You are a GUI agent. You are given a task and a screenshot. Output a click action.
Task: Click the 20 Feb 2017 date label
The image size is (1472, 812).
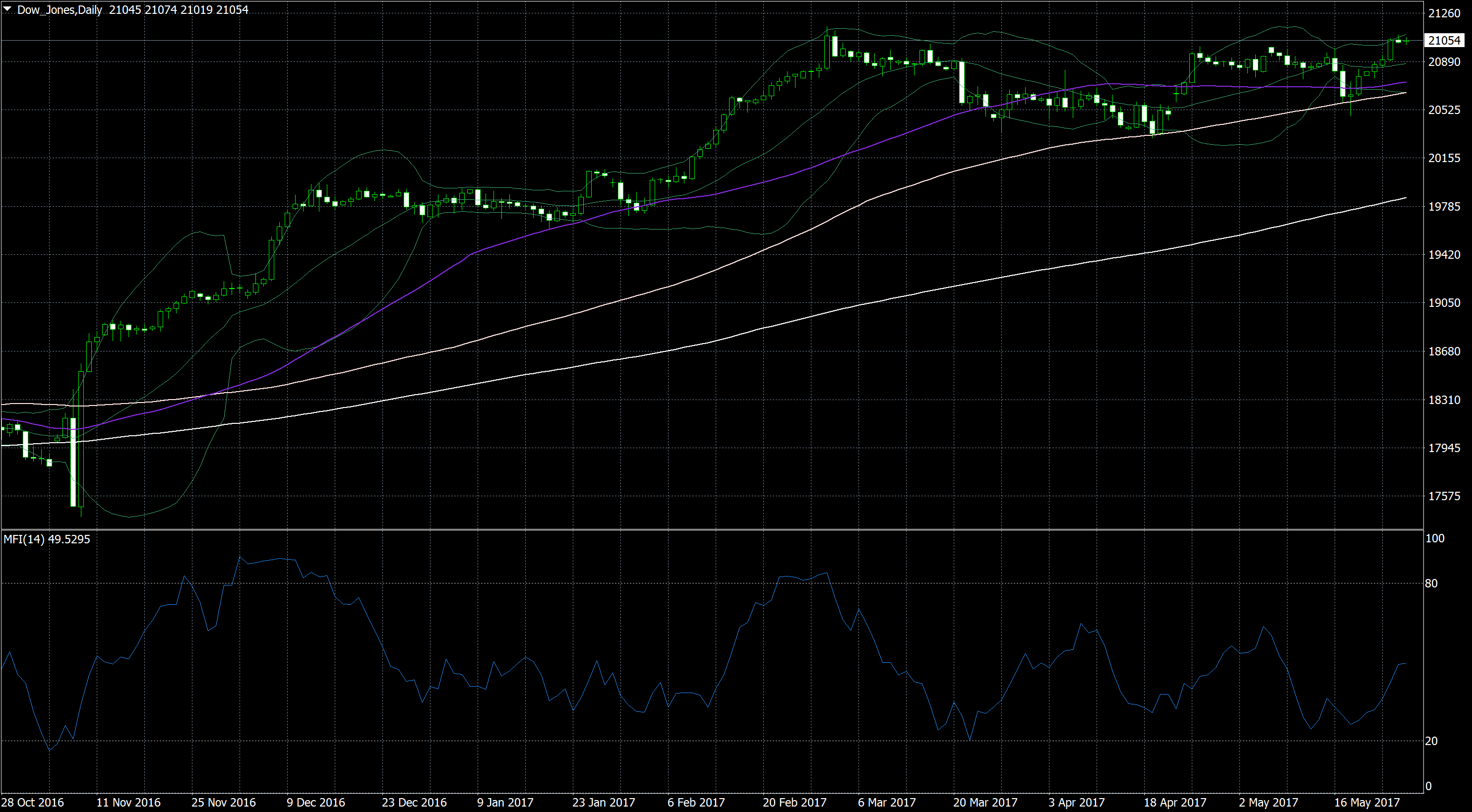point(795,802)
